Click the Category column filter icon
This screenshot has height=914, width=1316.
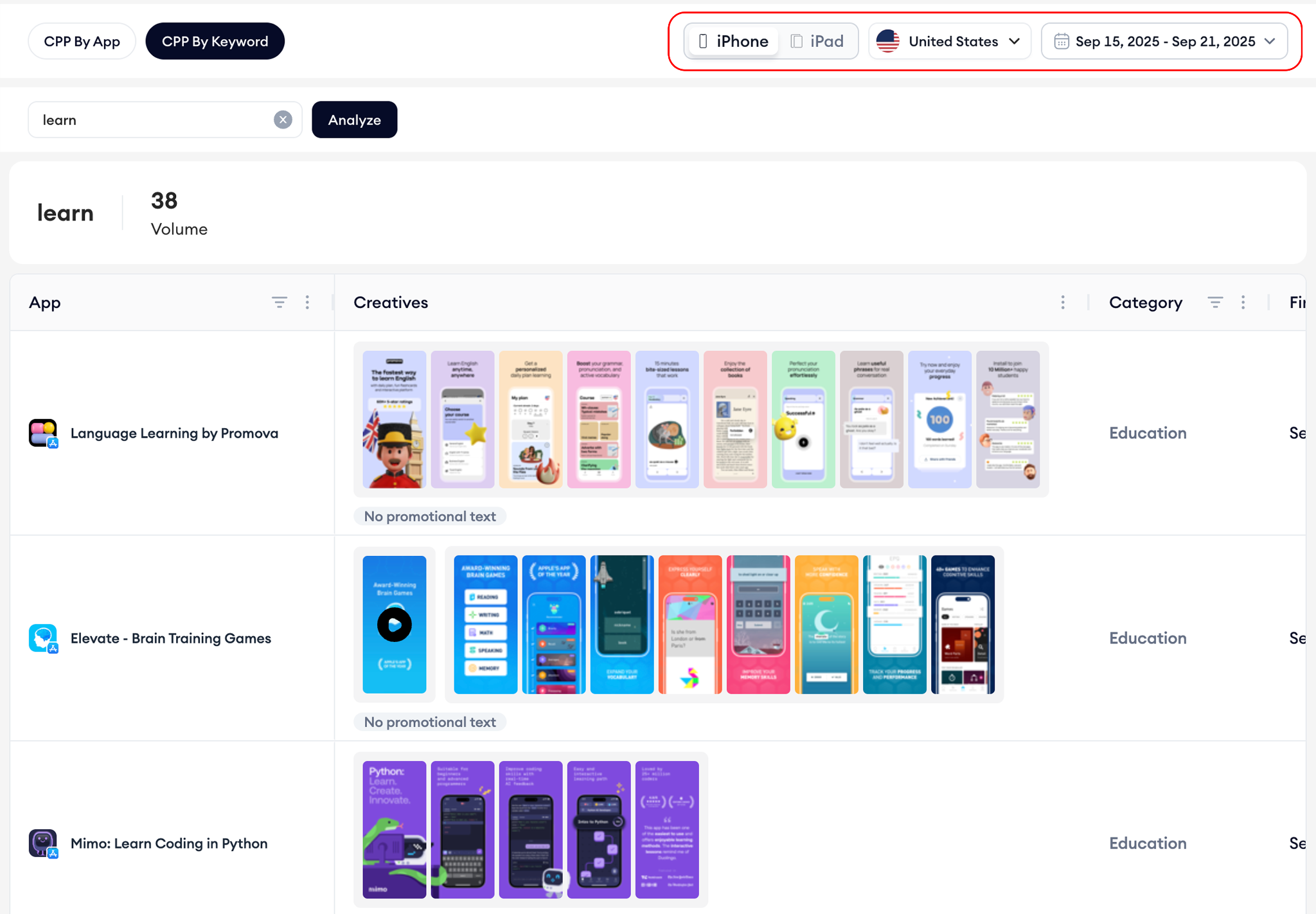coord(1214,302)
